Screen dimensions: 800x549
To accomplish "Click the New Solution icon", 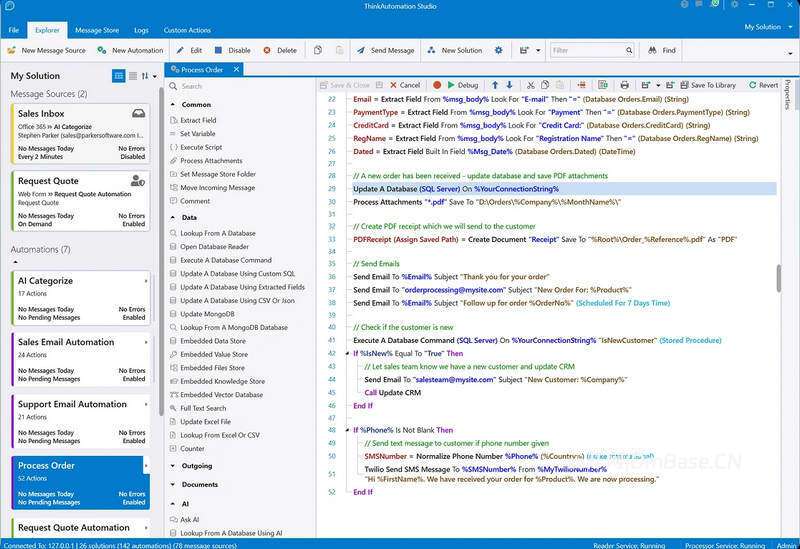I will point(432,50).
